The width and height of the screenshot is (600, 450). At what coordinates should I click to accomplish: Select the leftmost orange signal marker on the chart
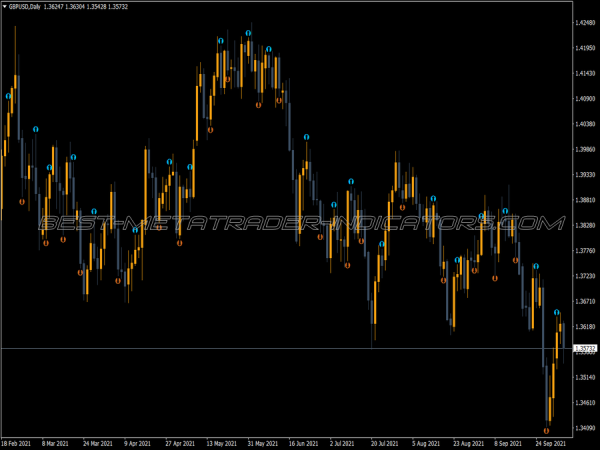pyautogui.click(x=22, y=201)
